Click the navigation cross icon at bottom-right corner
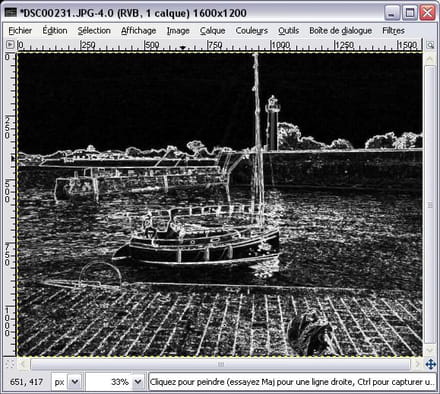This screenshot has height=394, width=440. (431, 364)
